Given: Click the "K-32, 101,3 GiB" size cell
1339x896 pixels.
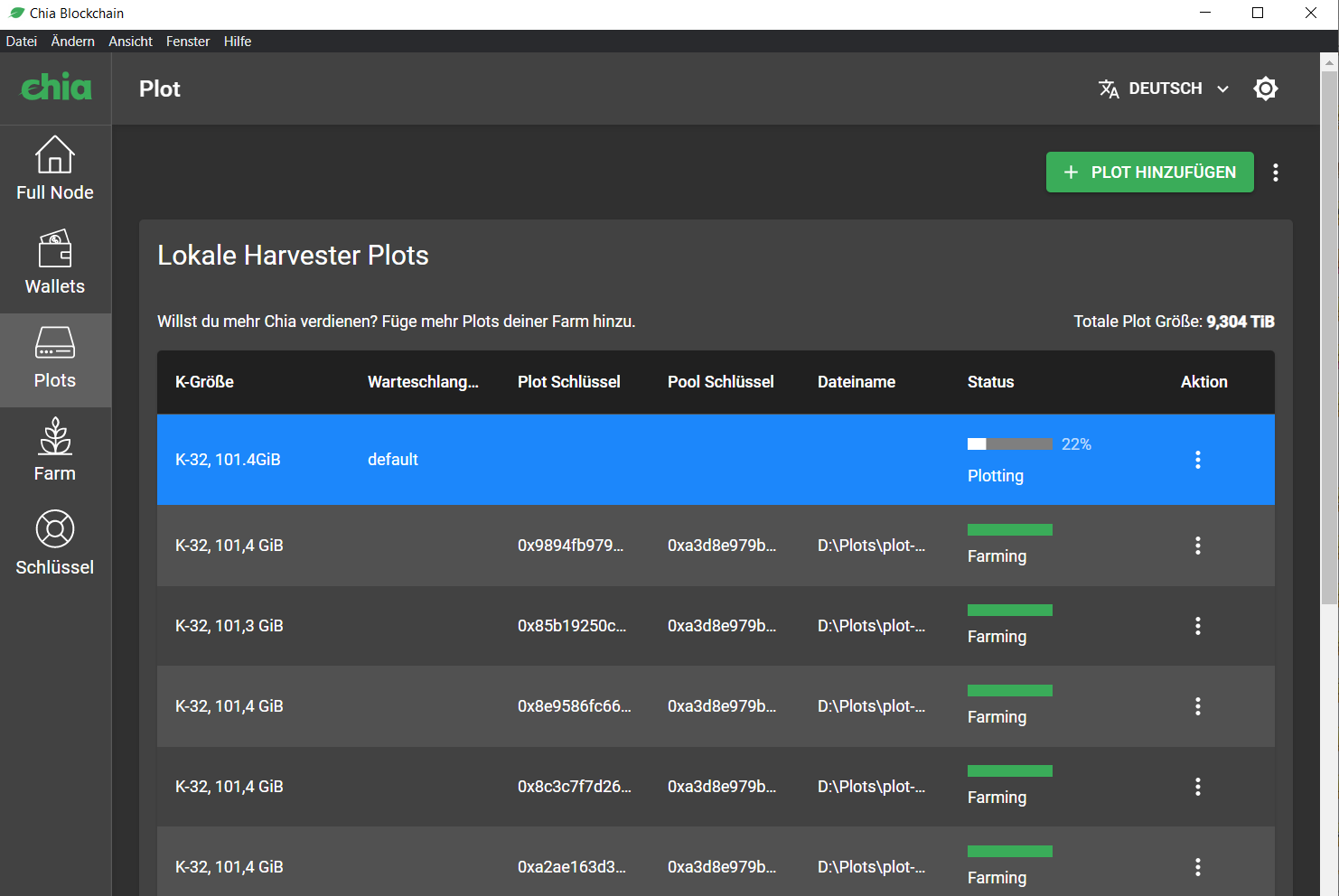Looking at the screenshot, I should [229, 626].
